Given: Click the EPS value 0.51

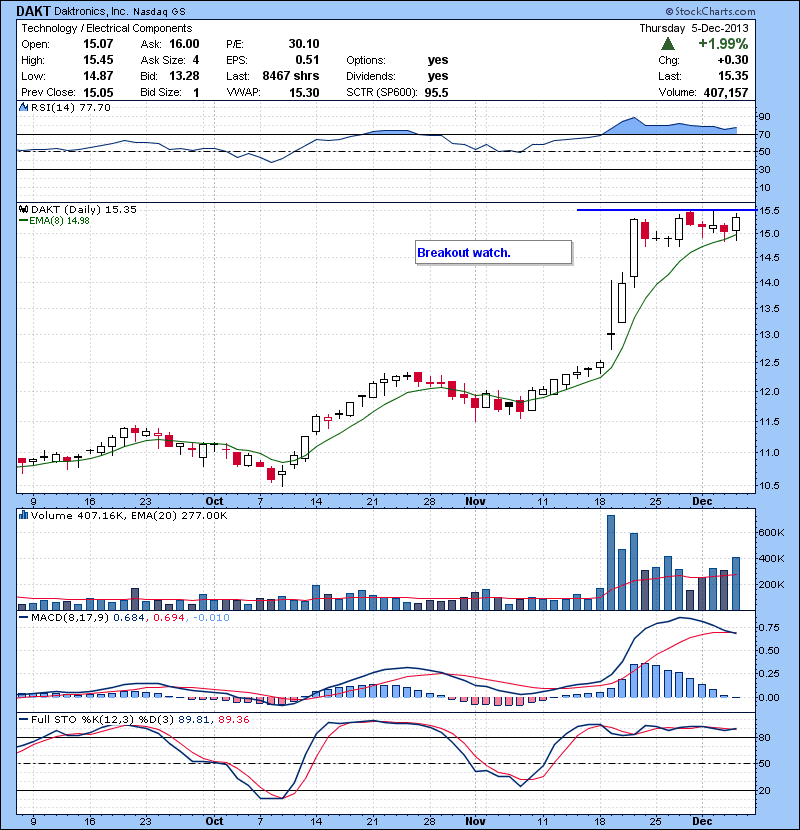Looking at the screenshot, I should pyautogui.click(x=307, y=60).
